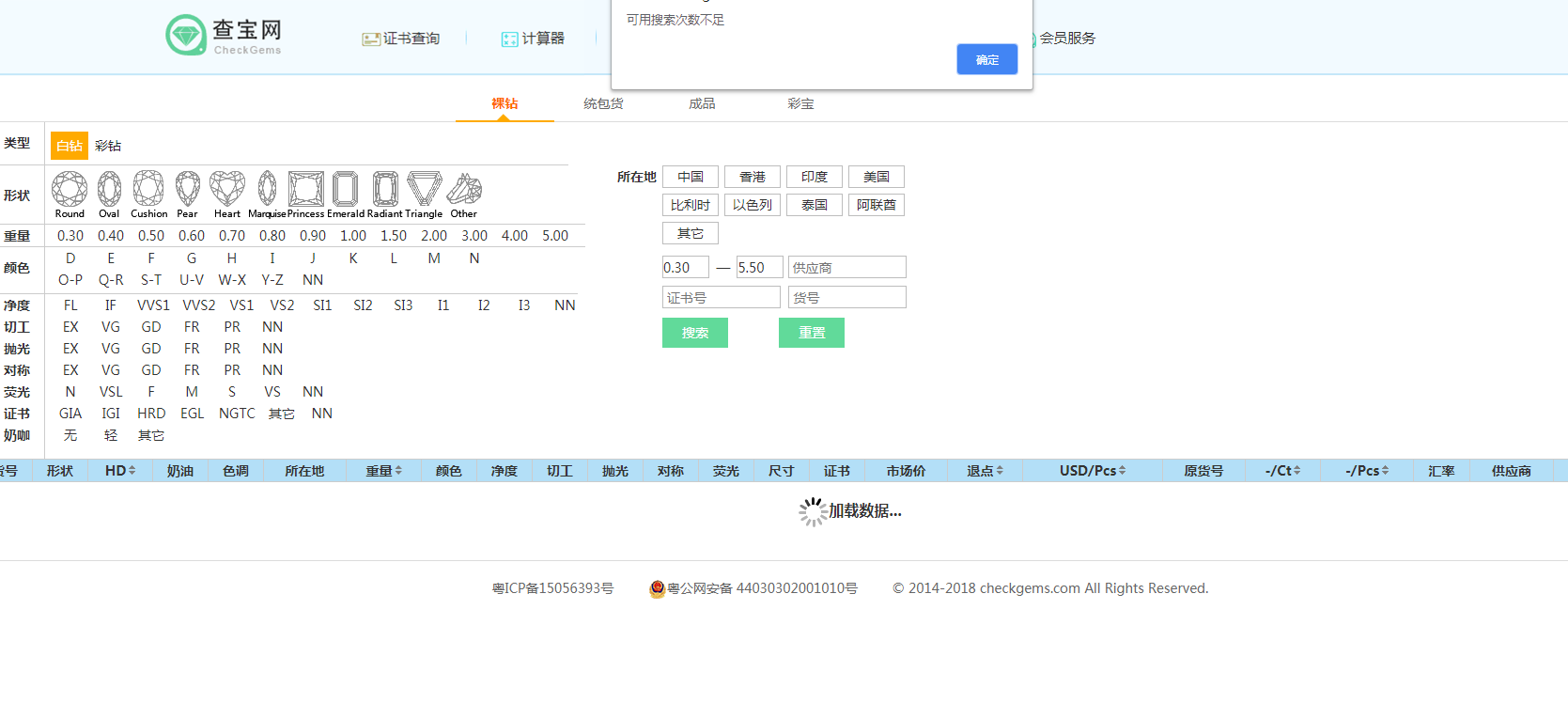Sort by HD column header arrows
The image size is (1568, 719).
pyautogui.click(x=132, y=471)
